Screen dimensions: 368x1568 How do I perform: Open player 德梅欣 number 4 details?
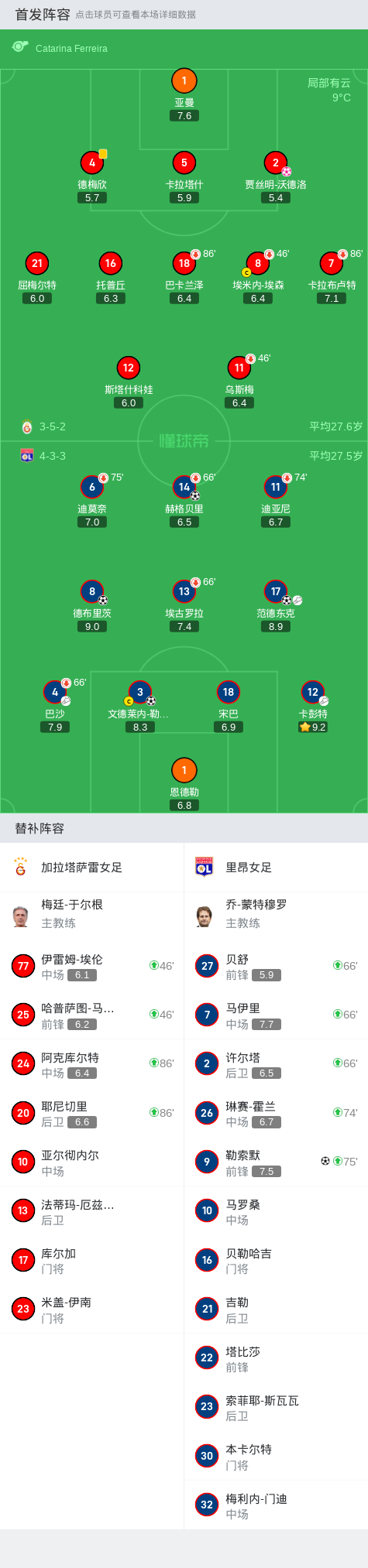tap(92, 163)
